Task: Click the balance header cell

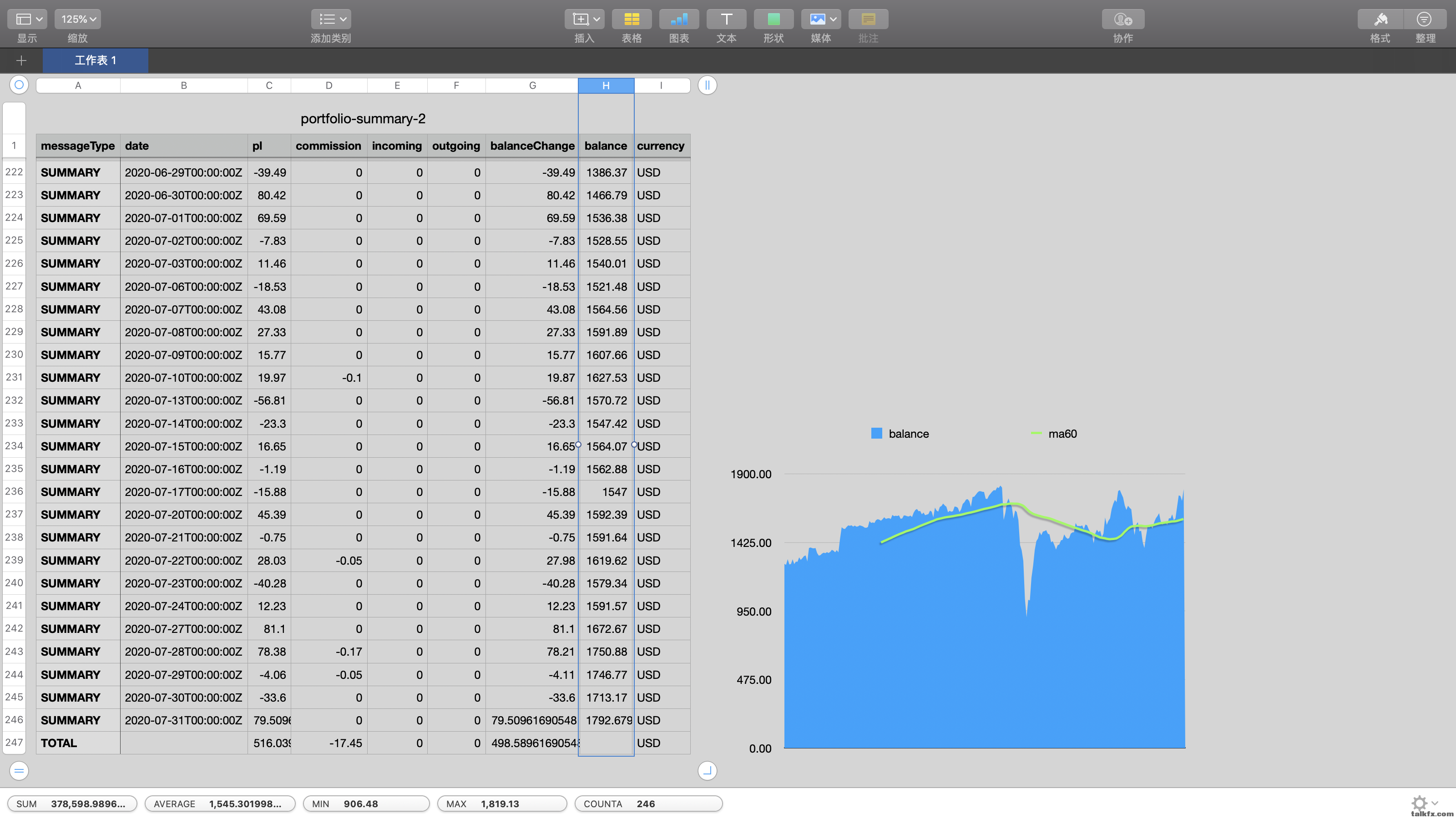Action: tap(606, 146)
